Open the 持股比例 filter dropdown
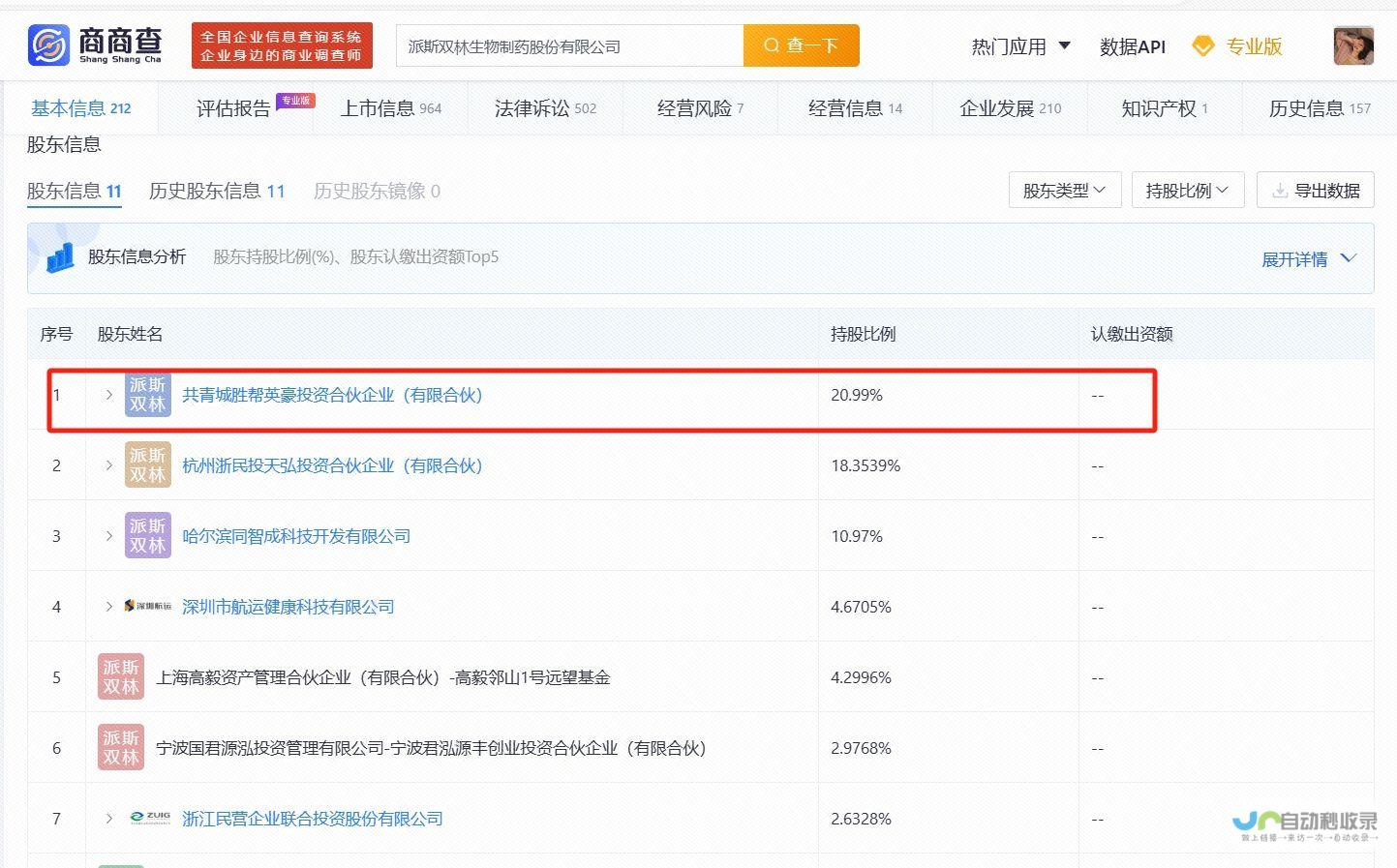The image size is (1397, 868). pos(1188,190)
